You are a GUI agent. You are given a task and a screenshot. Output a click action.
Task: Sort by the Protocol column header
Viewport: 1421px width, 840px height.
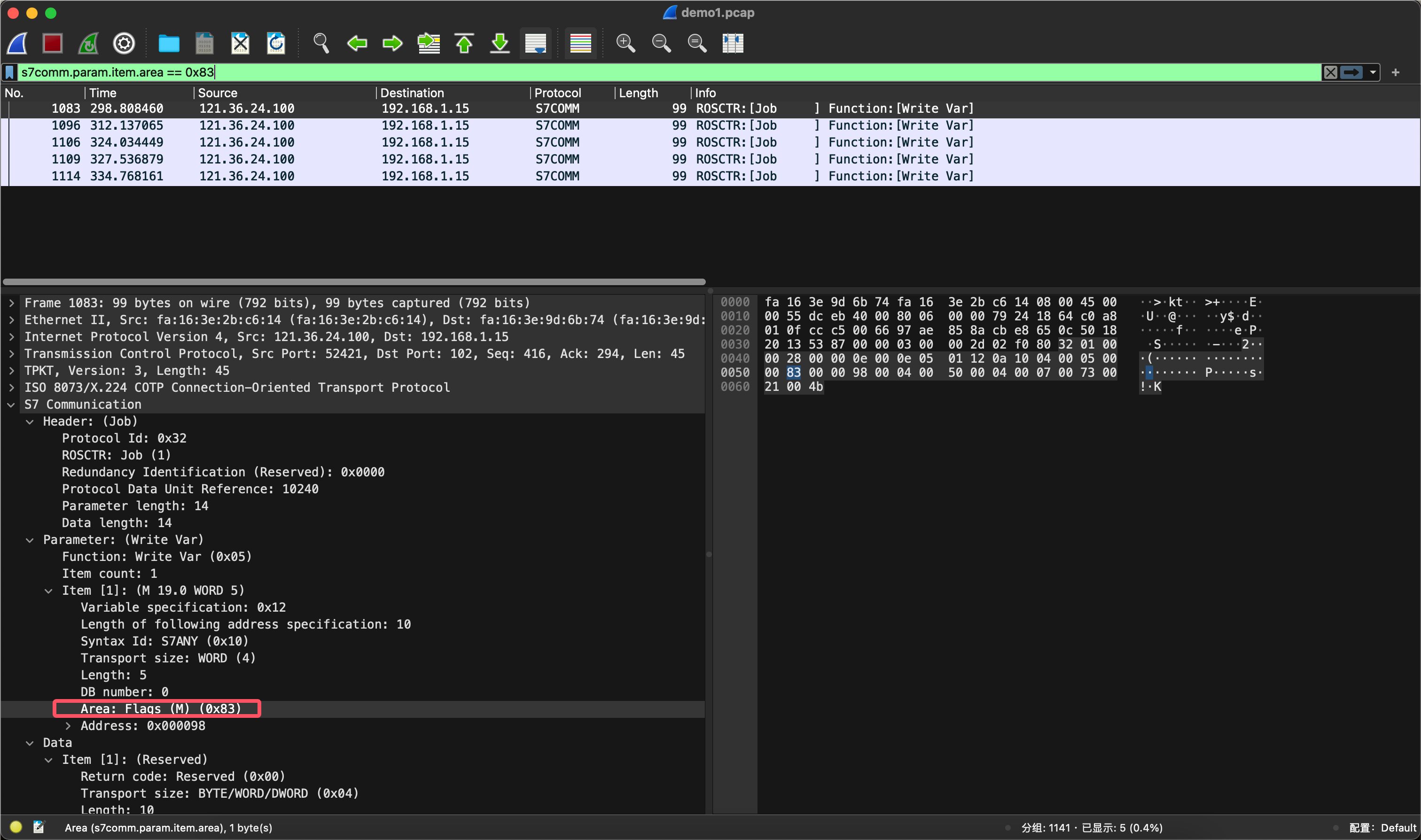pos(572,93)
